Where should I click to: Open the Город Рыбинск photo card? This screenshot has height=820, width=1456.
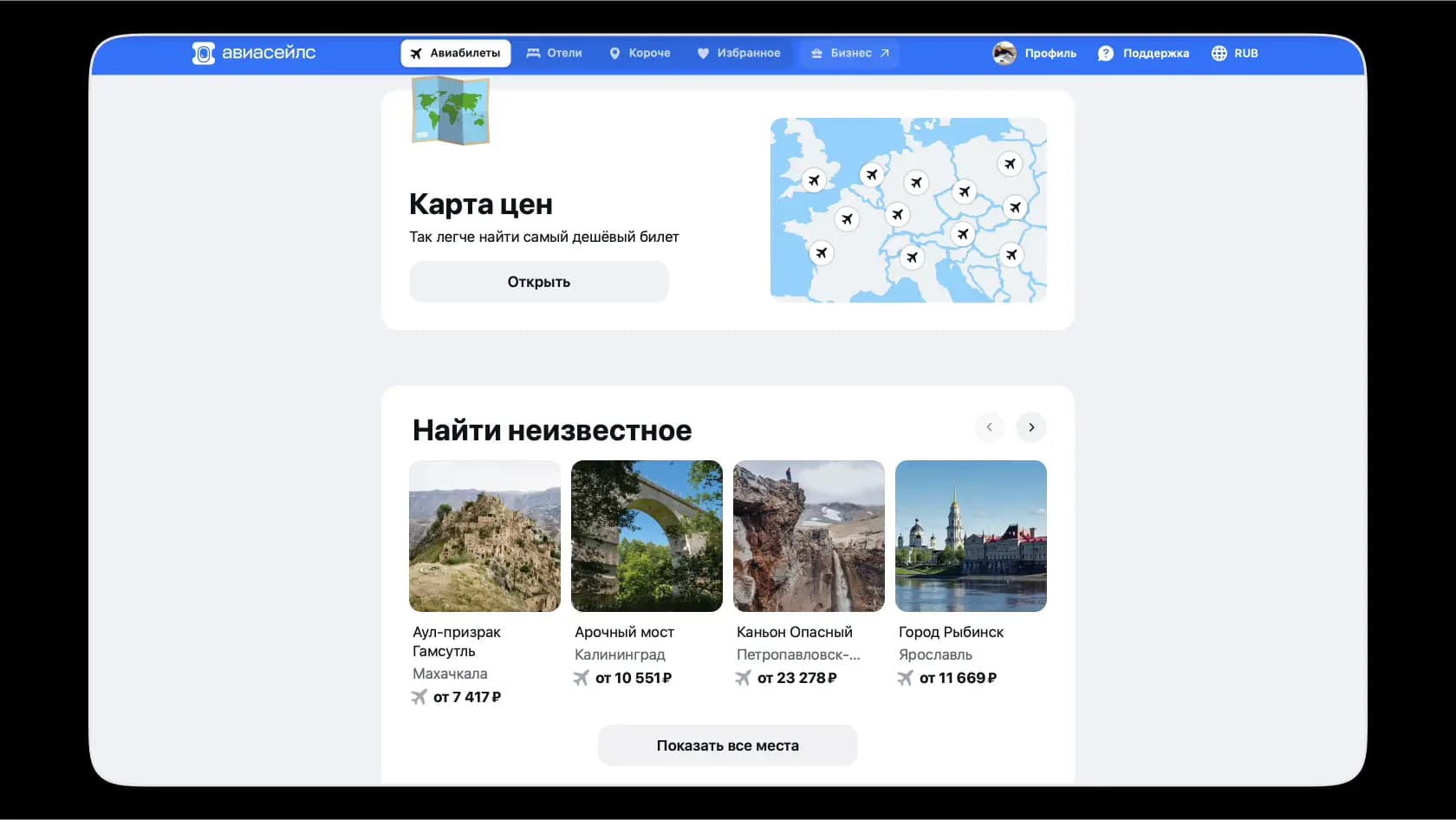(x=971, y=536)
